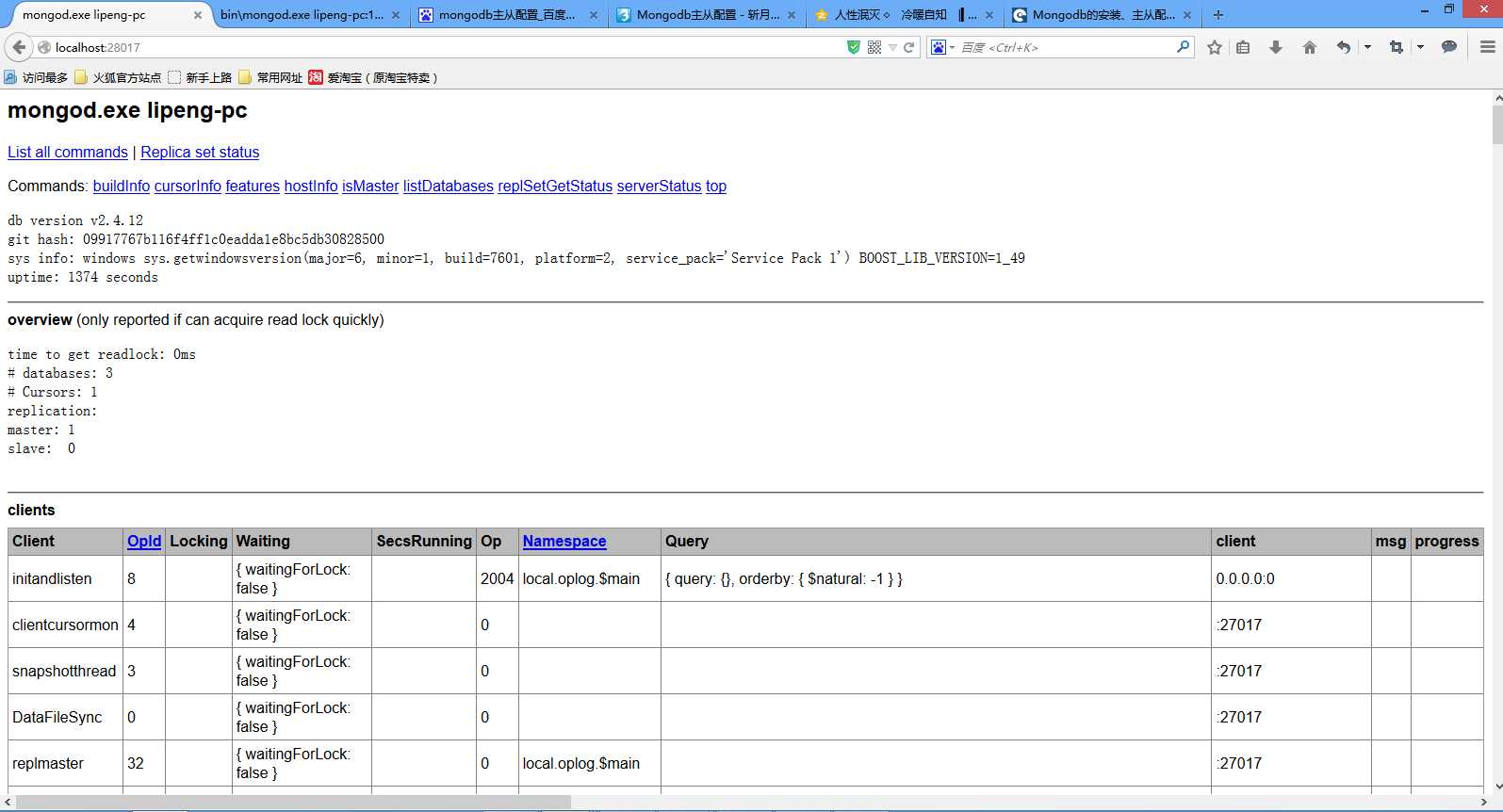The image size is (1503, 812).
Task: Open the Replica set status link
Action: click(200, 152)
